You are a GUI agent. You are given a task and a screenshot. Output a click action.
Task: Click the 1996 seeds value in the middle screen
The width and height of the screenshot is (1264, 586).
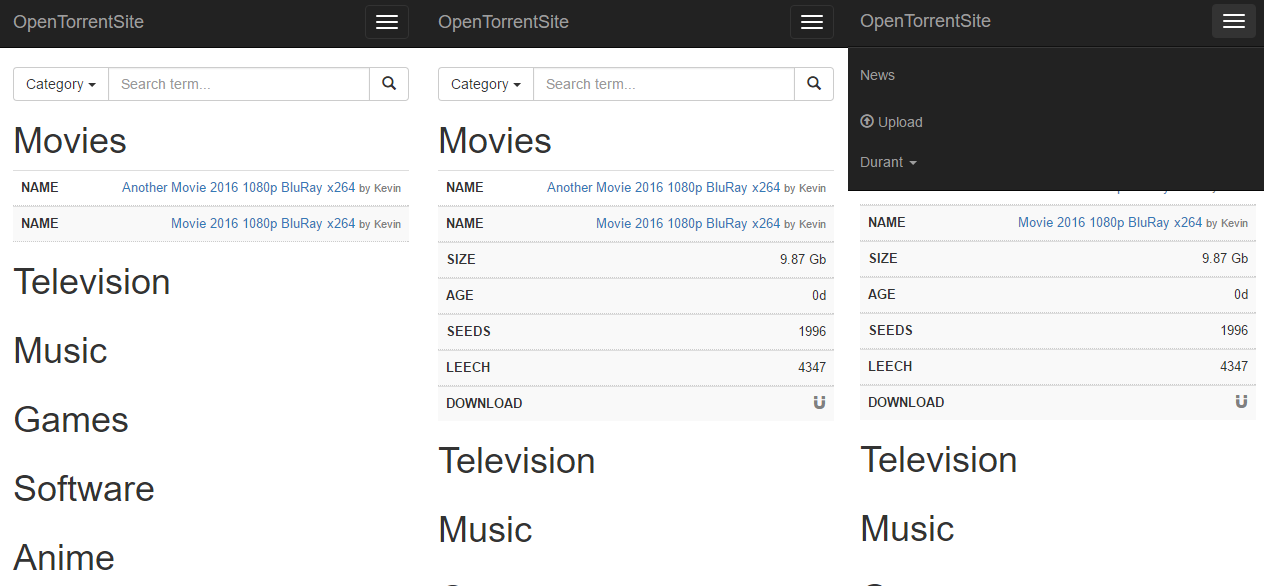812,331
